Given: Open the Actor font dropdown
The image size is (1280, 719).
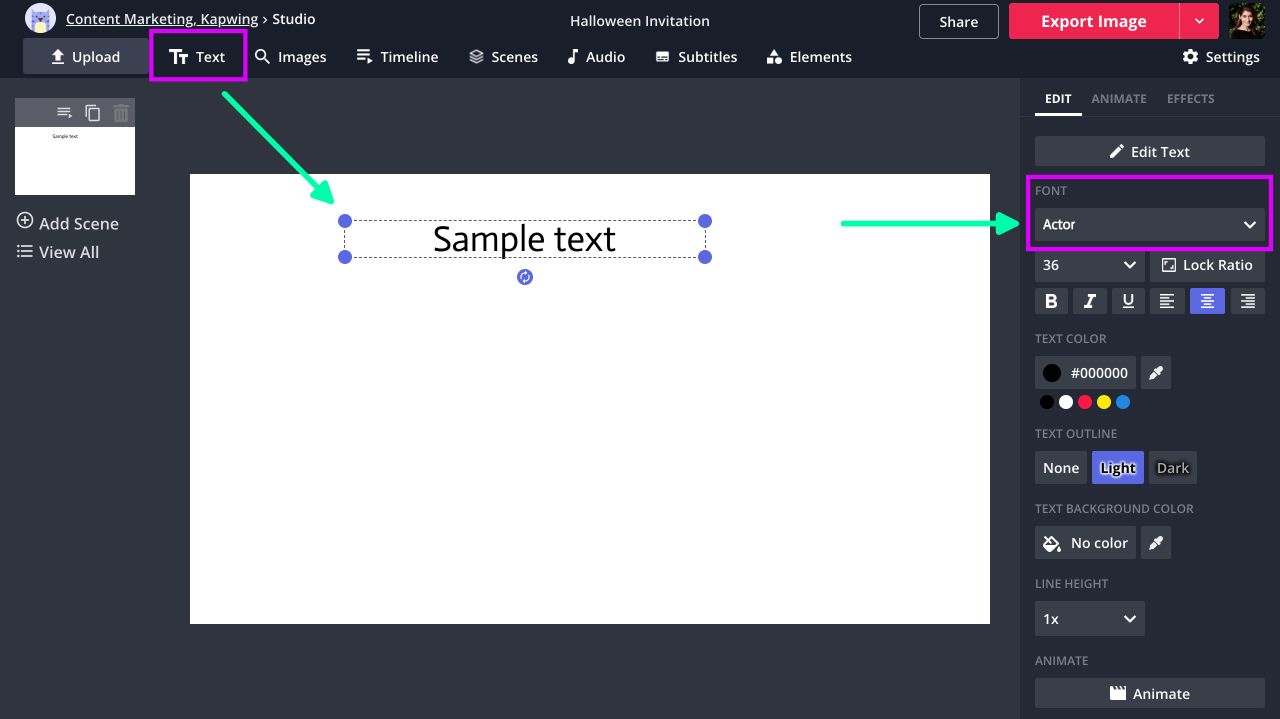Looking at the screenshot, I should pyautogui.click(x=1149, y=225).
